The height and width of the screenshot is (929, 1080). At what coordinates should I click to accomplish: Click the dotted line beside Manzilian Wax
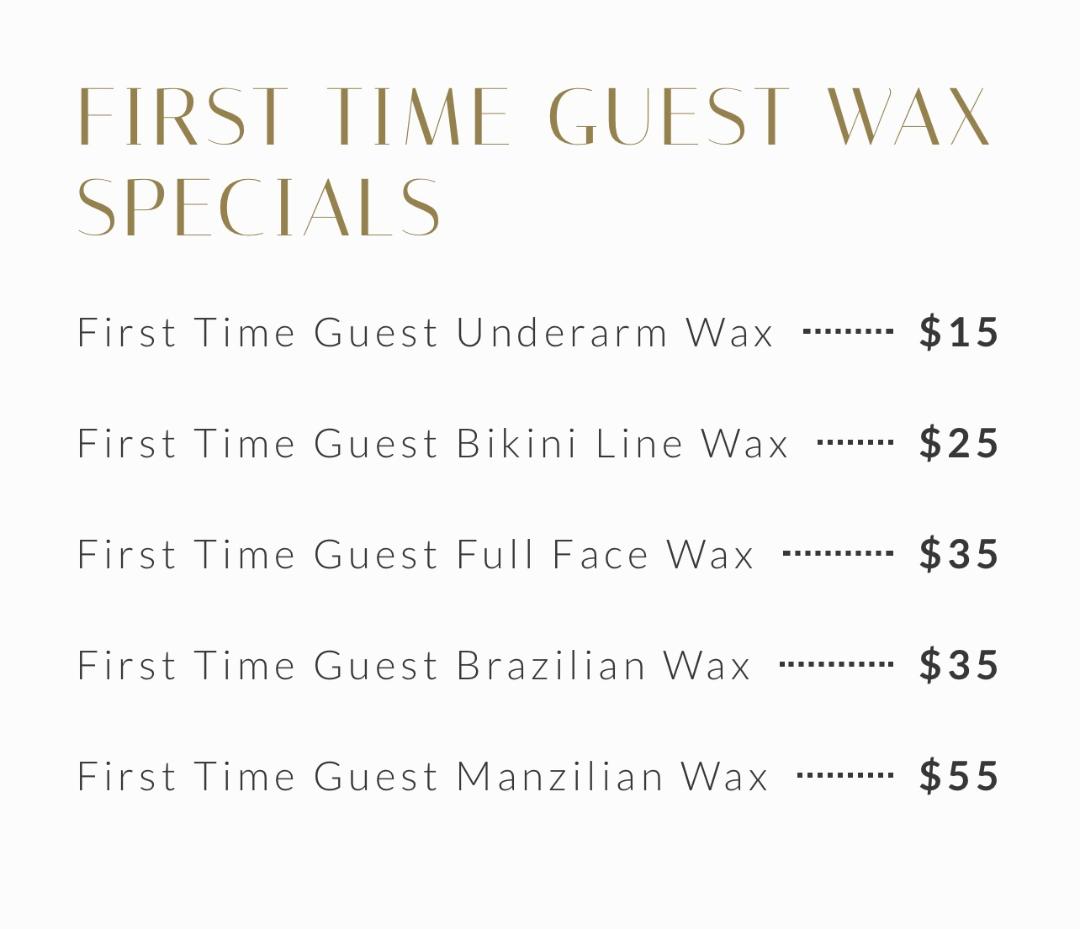845,775
